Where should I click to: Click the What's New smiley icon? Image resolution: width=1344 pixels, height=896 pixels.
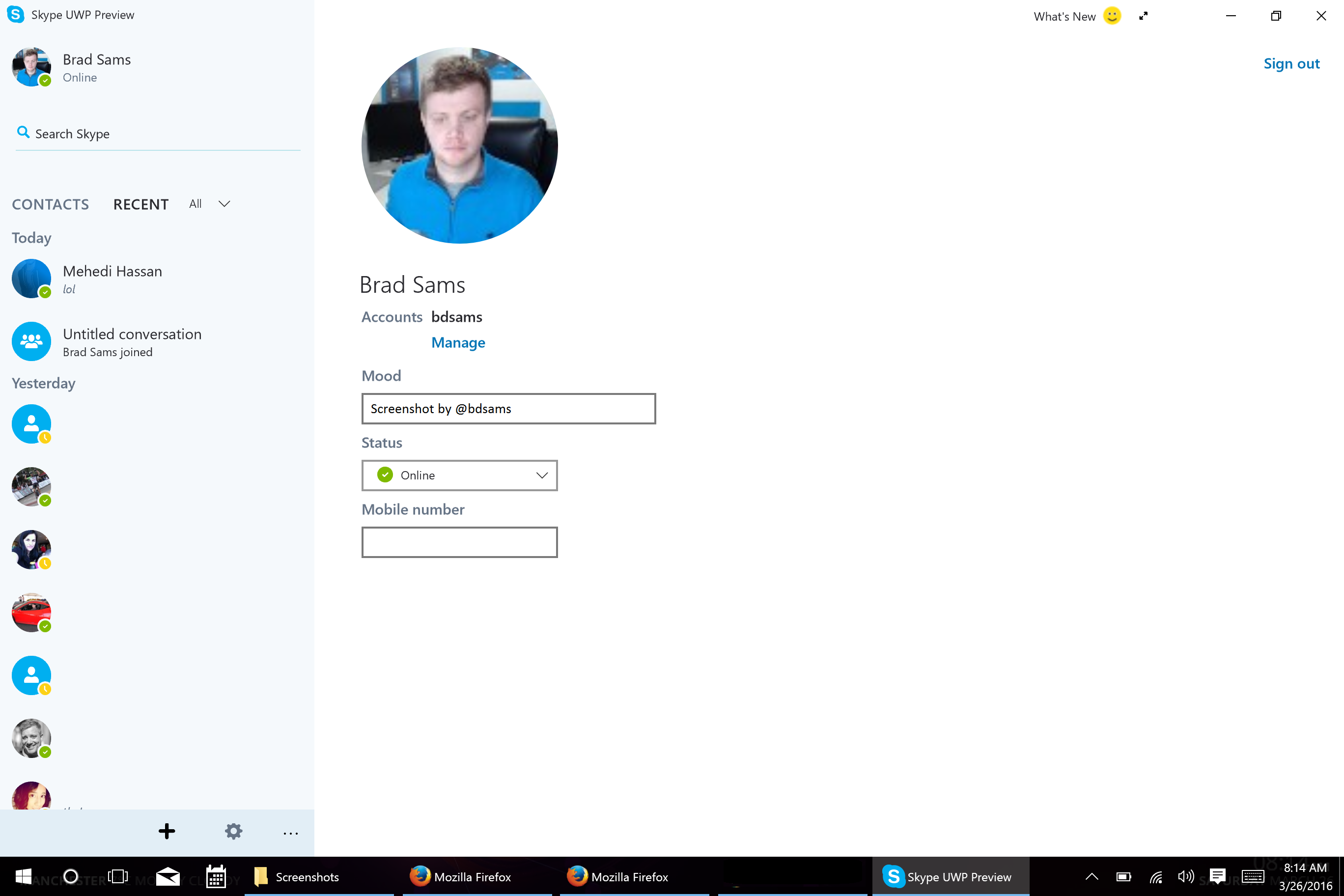[x=1112, y=16]
